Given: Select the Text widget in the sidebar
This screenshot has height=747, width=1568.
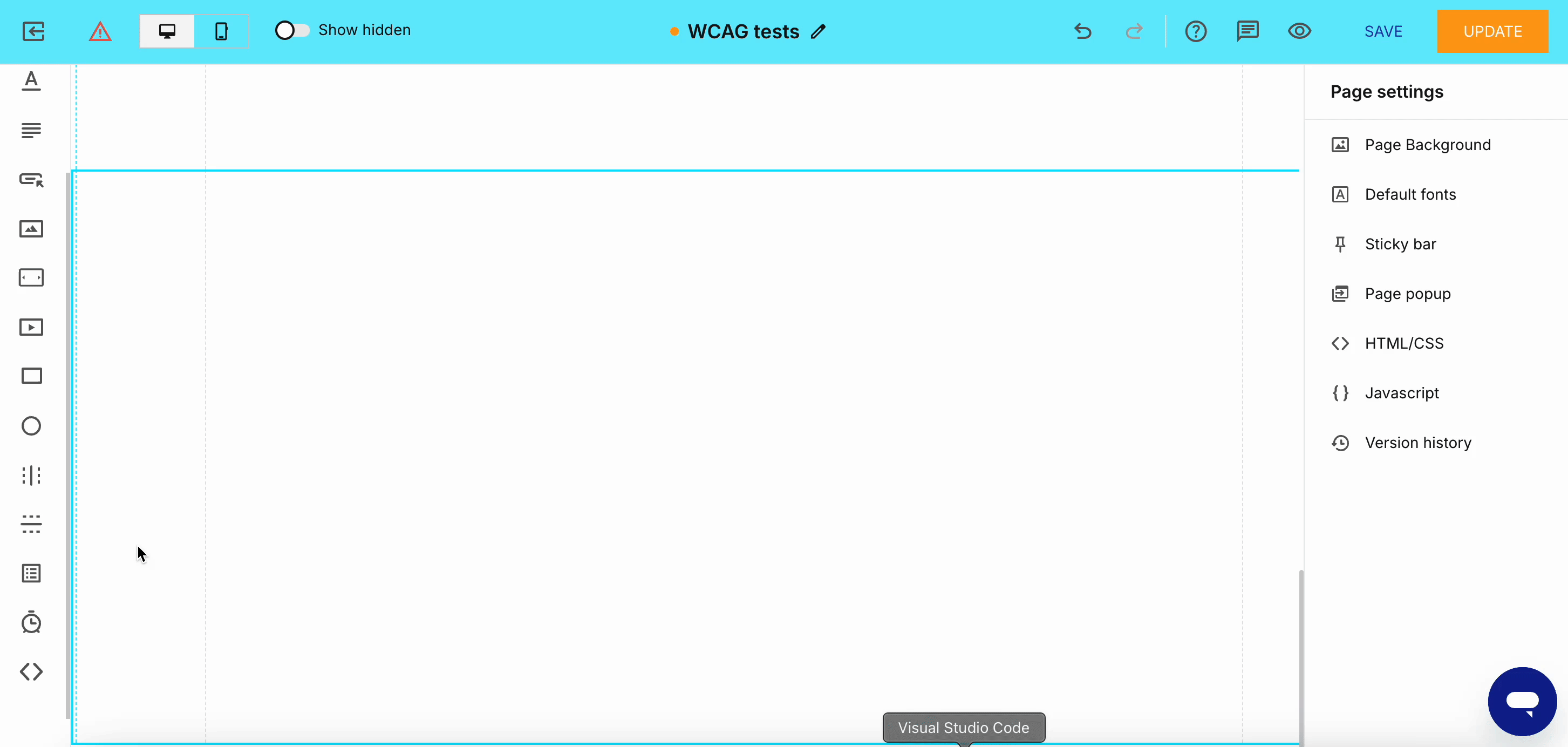Looking at the screenshot, I should pos(31,81).
